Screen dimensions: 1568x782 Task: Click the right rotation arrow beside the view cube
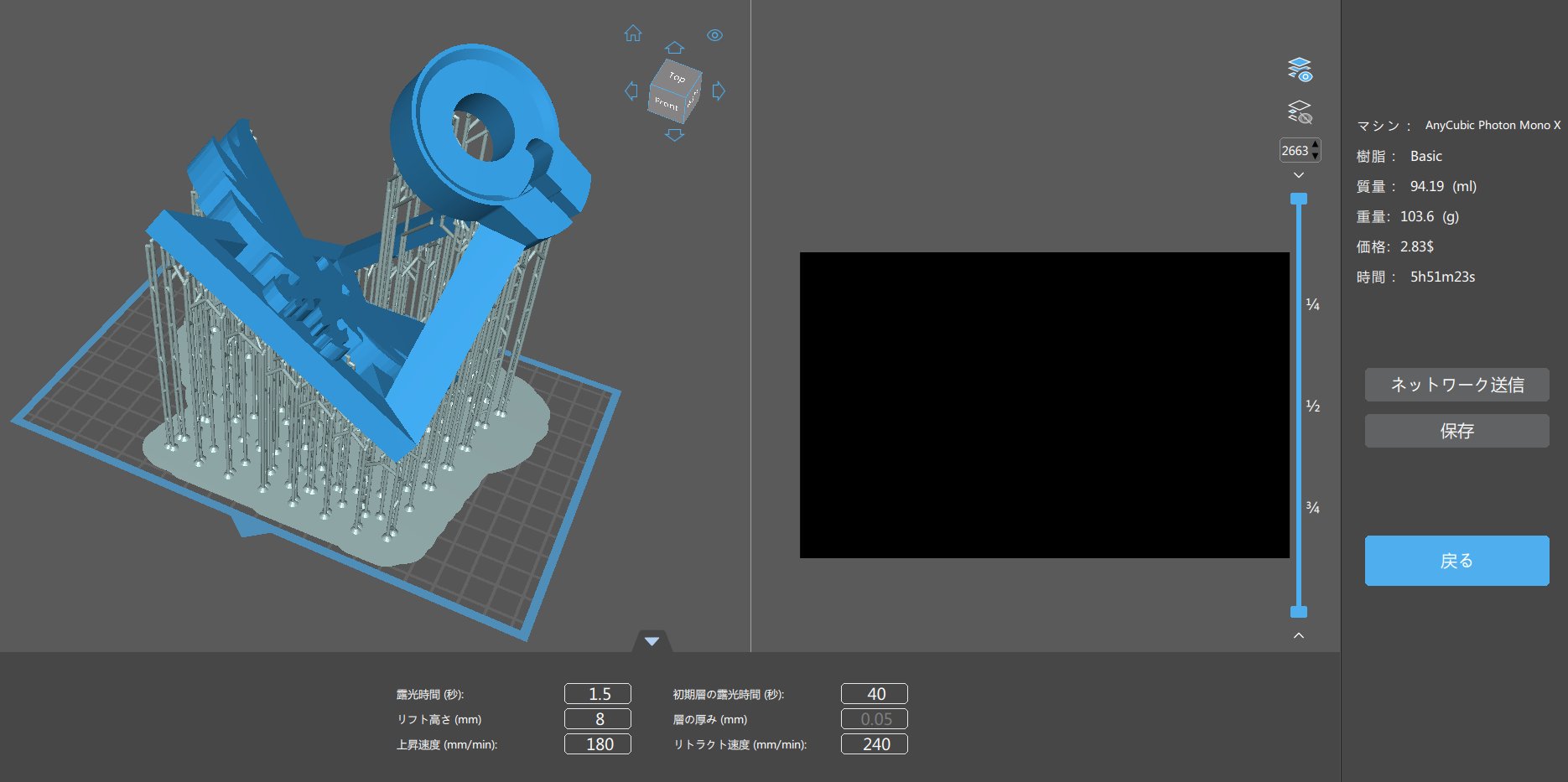click(x=719, y=90)
